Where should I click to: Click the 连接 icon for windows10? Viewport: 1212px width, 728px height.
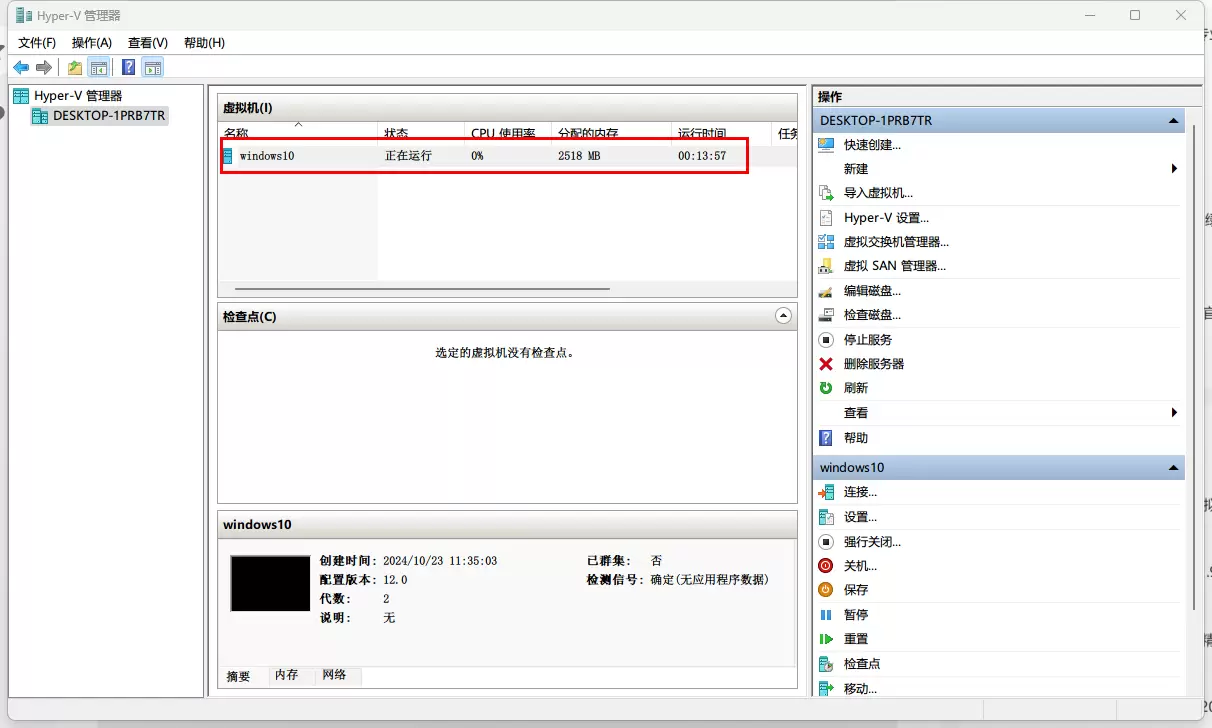click(x=826, y=492)
